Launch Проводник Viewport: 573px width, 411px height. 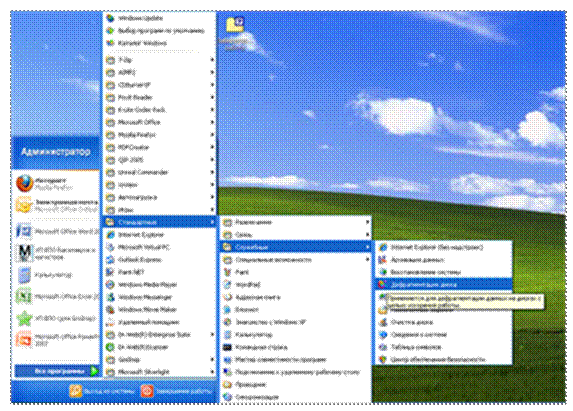click(x=296, y=385)
